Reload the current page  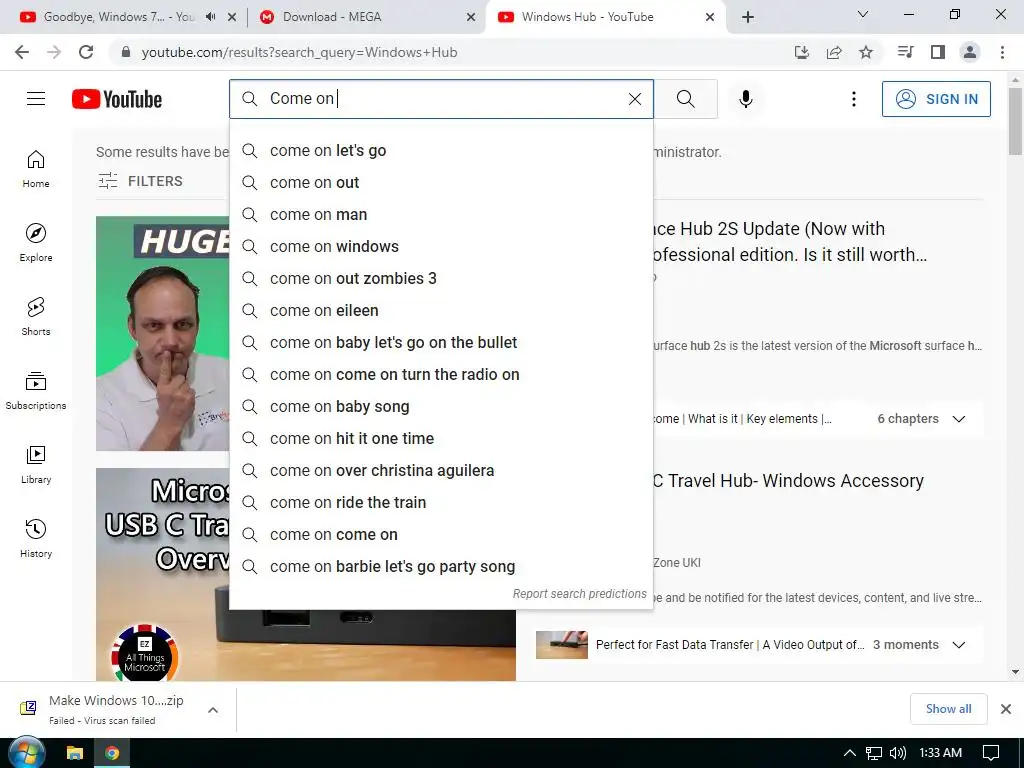tap(86, 52)
